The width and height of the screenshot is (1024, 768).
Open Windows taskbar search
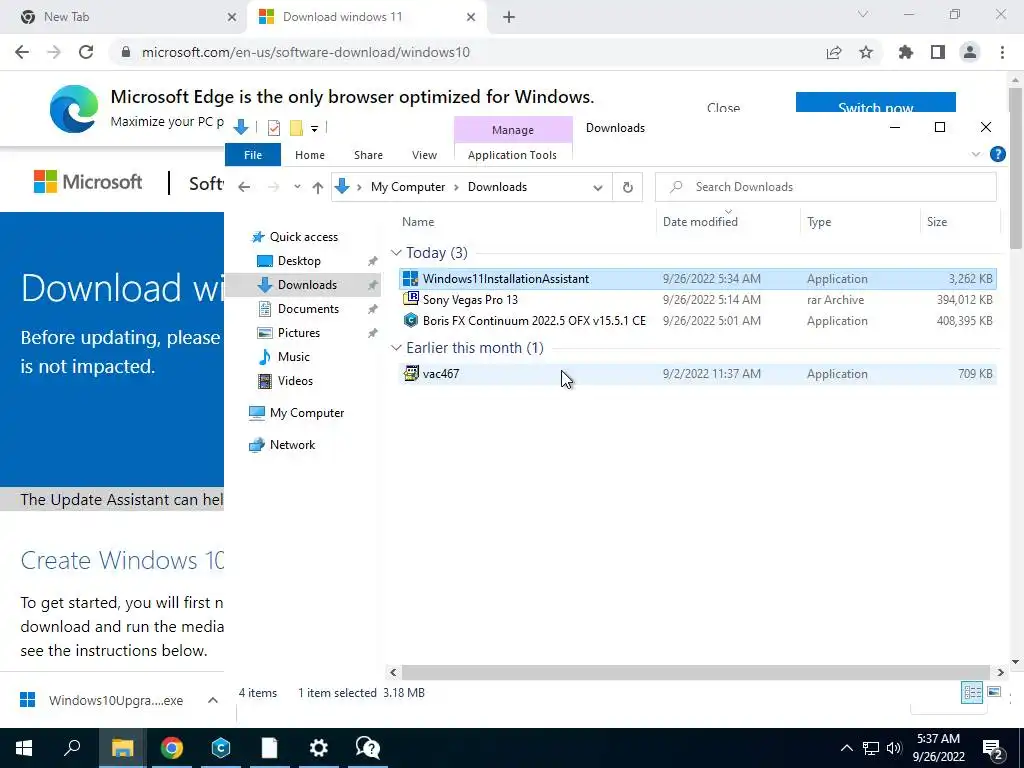click(72, 748)
